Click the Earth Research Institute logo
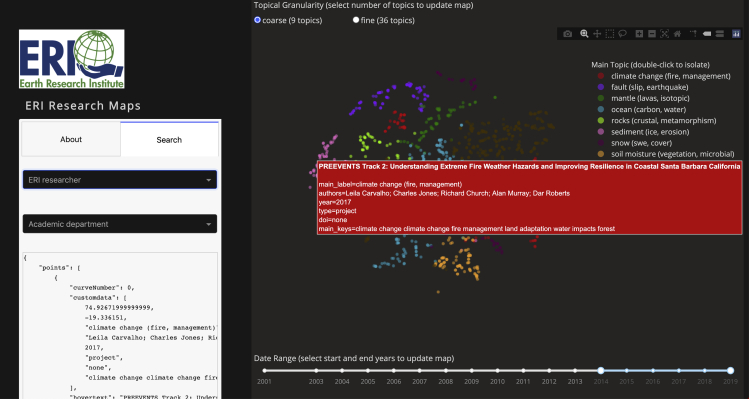Screen dimensions: 749x399 [72, 59]
